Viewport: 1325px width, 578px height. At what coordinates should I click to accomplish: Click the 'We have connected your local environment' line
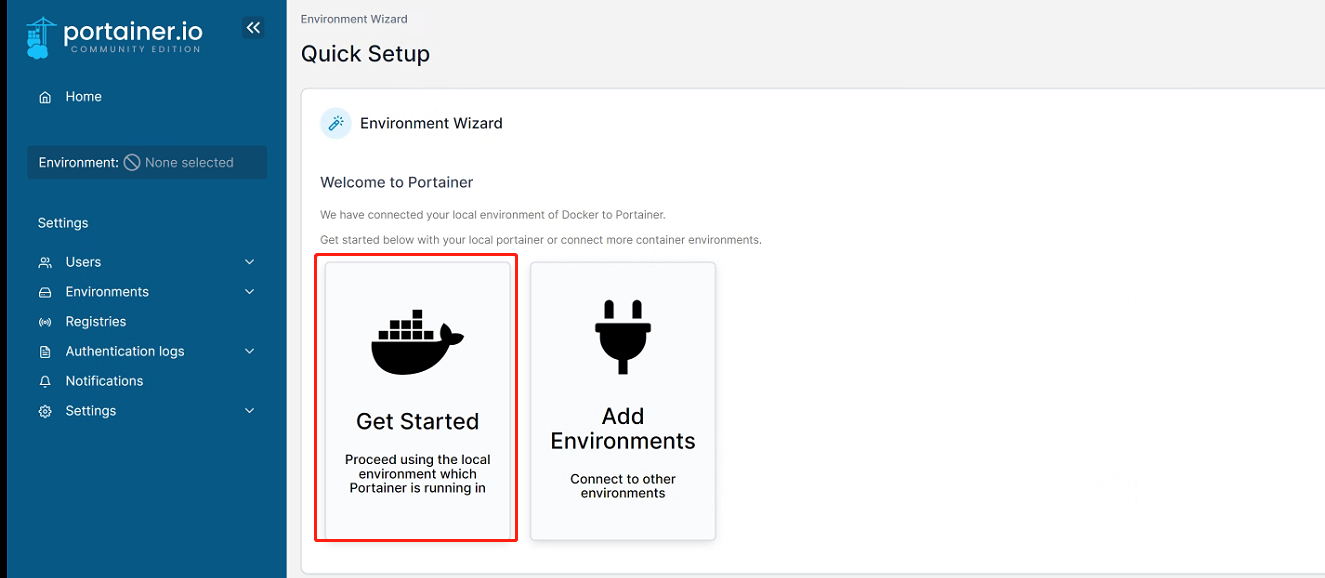click(x=493, y=215)
